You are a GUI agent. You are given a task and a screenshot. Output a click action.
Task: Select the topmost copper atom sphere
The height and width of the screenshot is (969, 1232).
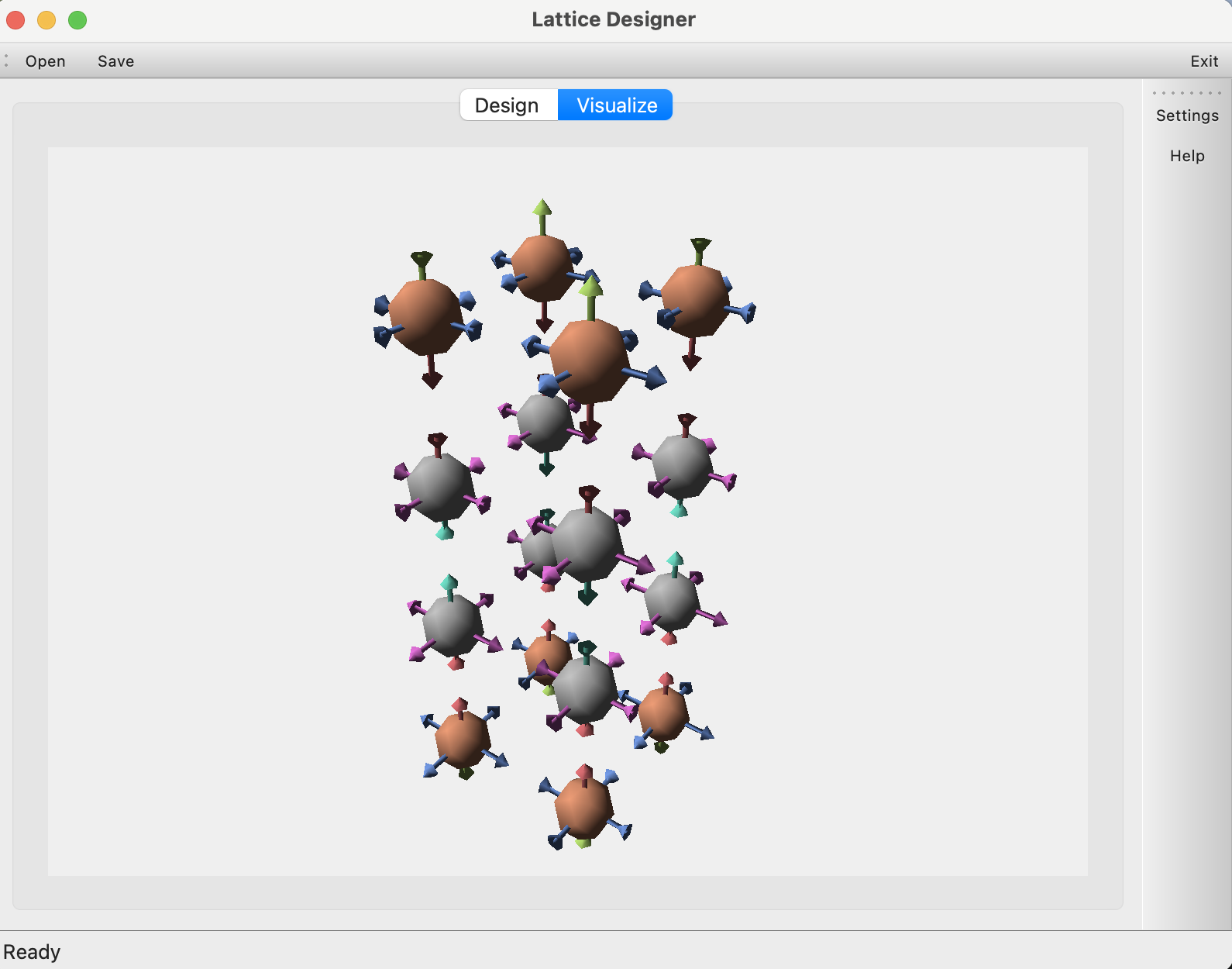click(542, 266)
